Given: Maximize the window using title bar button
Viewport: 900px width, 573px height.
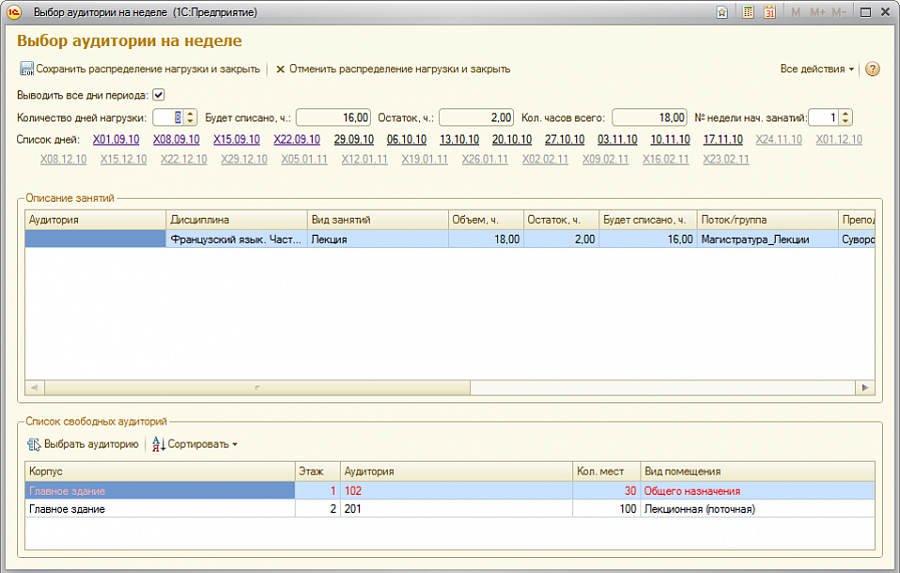Looking at the screenshot, I should point(866,13).
